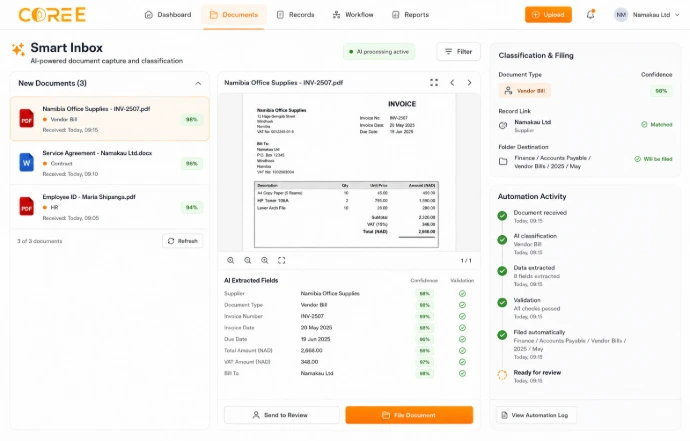Click the Validation activity checkmark
690x441 pixels.
pyautogui.click(x=502, y=302)
